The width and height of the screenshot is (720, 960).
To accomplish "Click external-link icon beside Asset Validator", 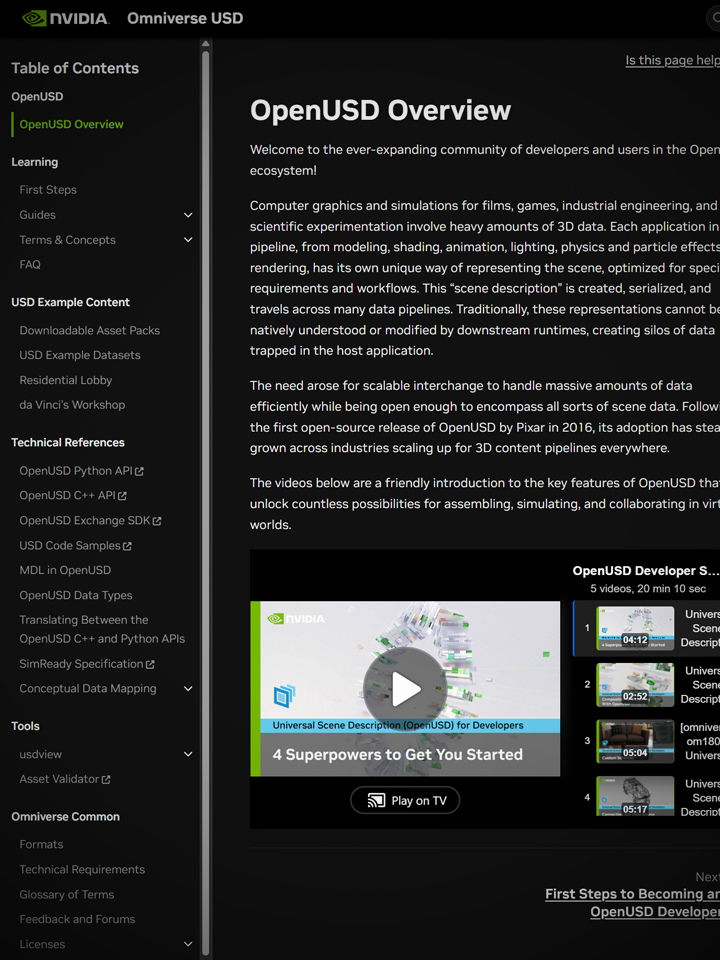I will point(106,780).
